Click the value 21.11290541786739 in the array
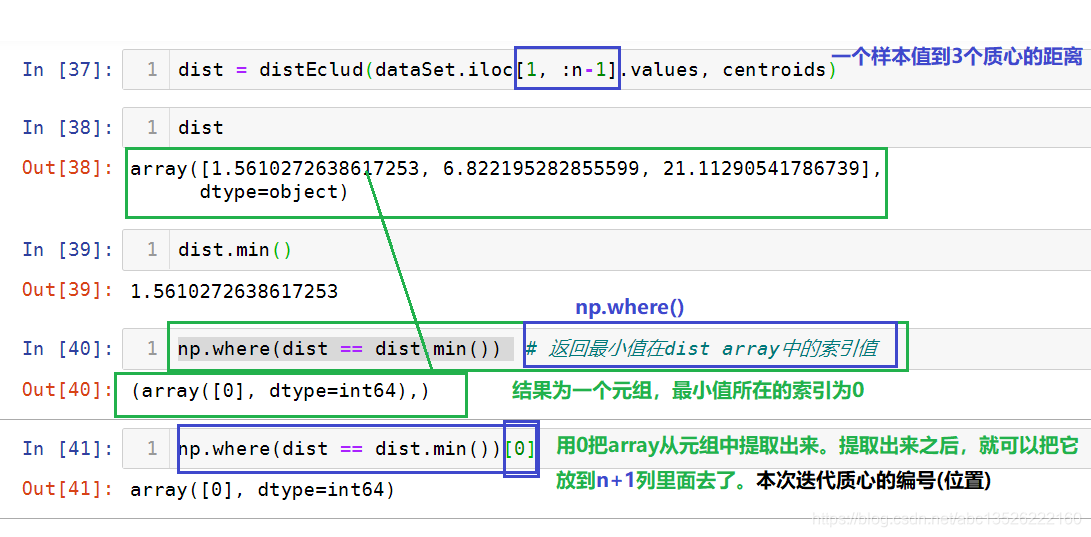 pos(760,168)
